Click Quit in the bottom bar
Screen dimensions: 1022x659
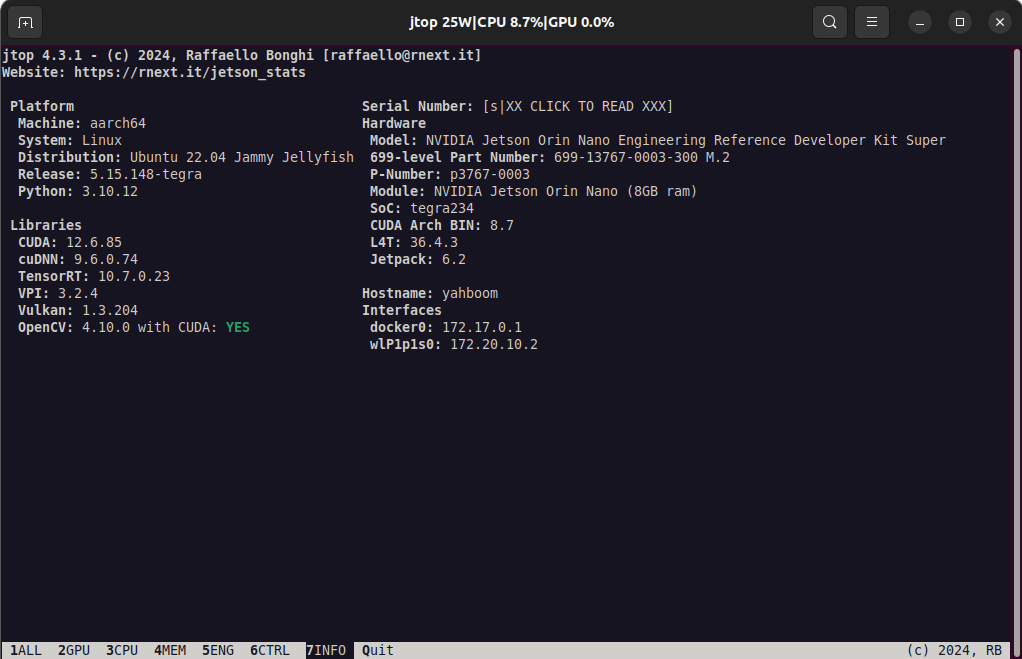pos(378,651)
